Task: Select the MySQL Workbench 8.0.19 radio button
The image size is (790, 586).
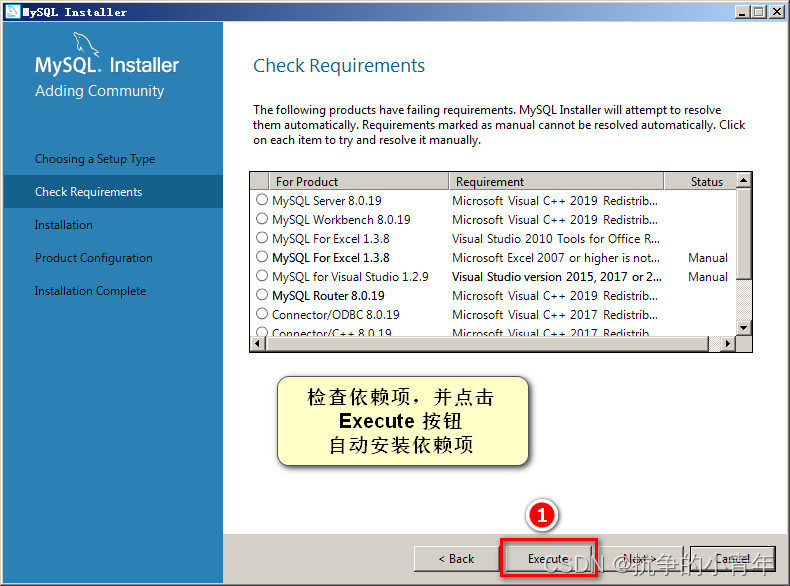Action: pyautogui.click(x=261, y=219)
